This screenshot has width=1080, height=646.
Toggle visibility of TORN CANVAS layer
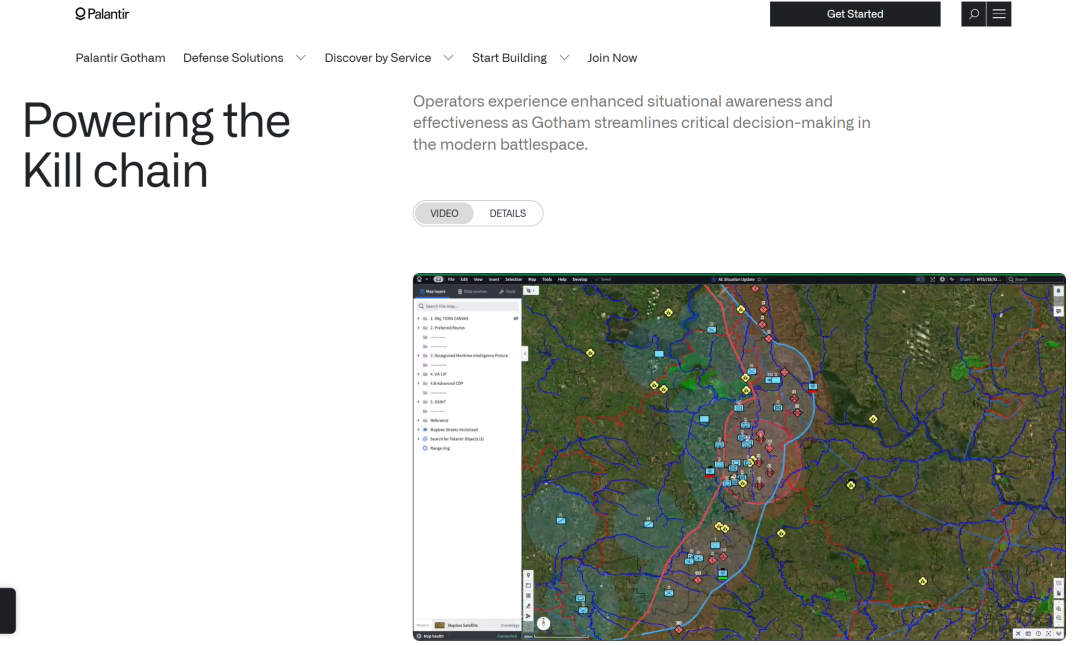click(x=516, y=318)
